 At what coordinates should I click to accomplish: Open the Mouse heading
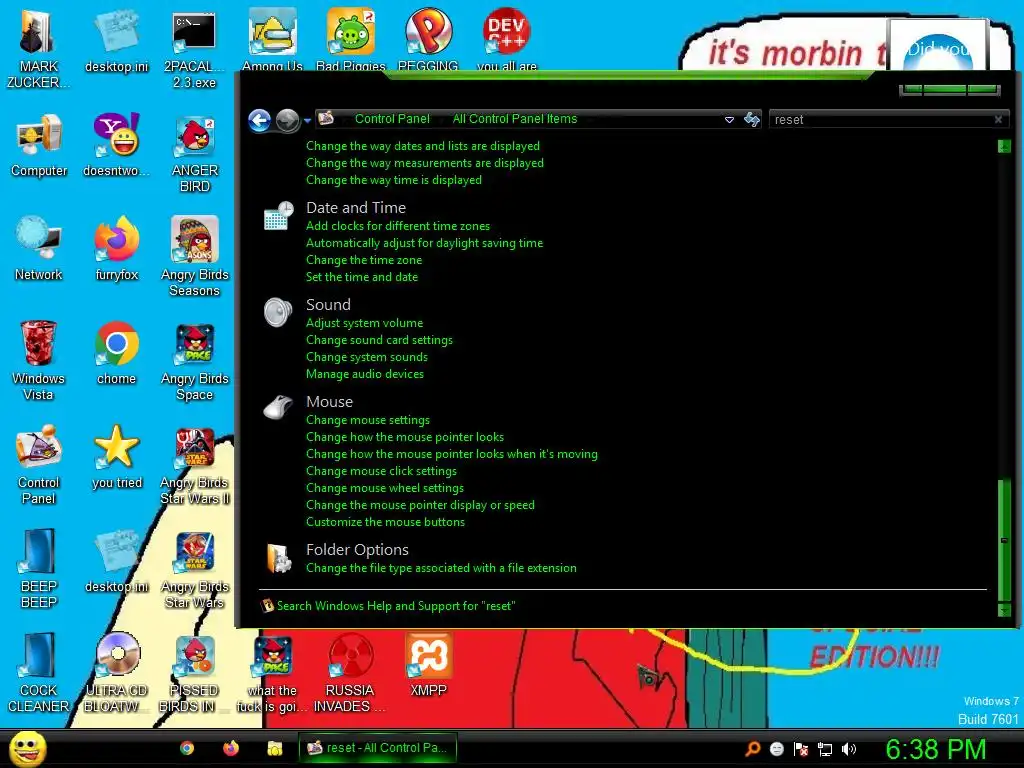(329, 402)
